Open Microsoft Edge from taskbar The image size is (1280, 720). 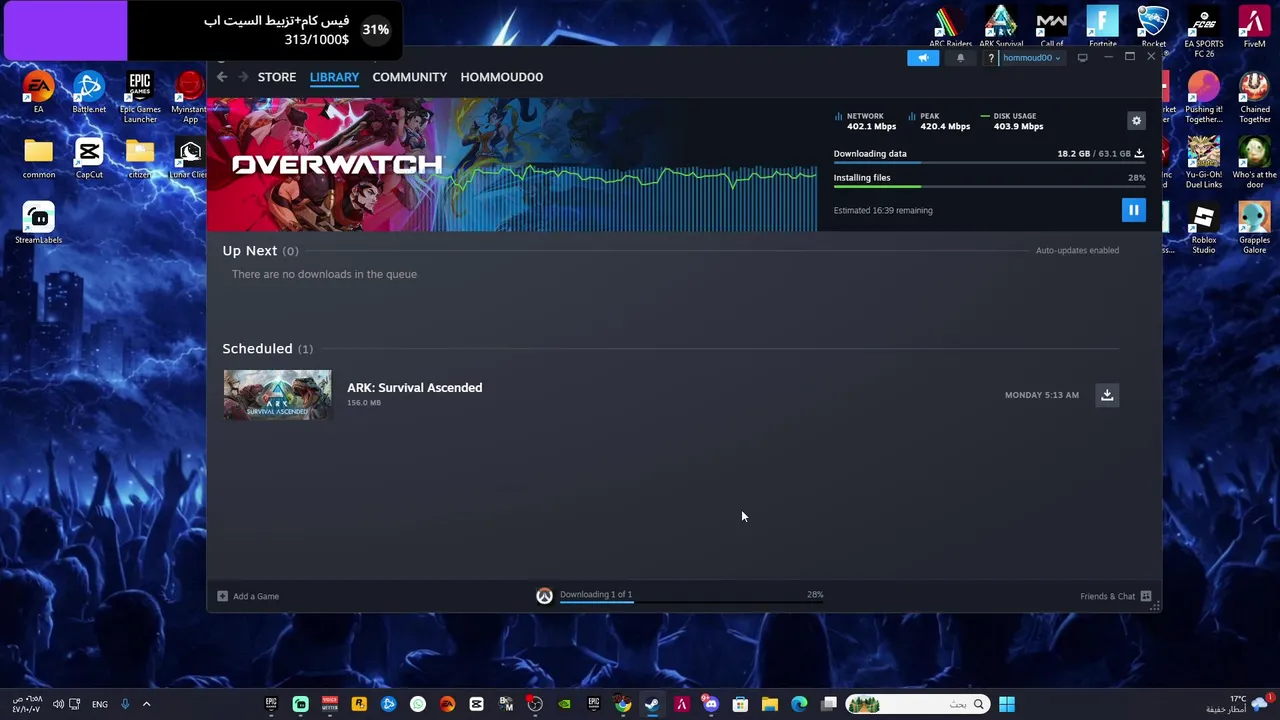point(799,704)
